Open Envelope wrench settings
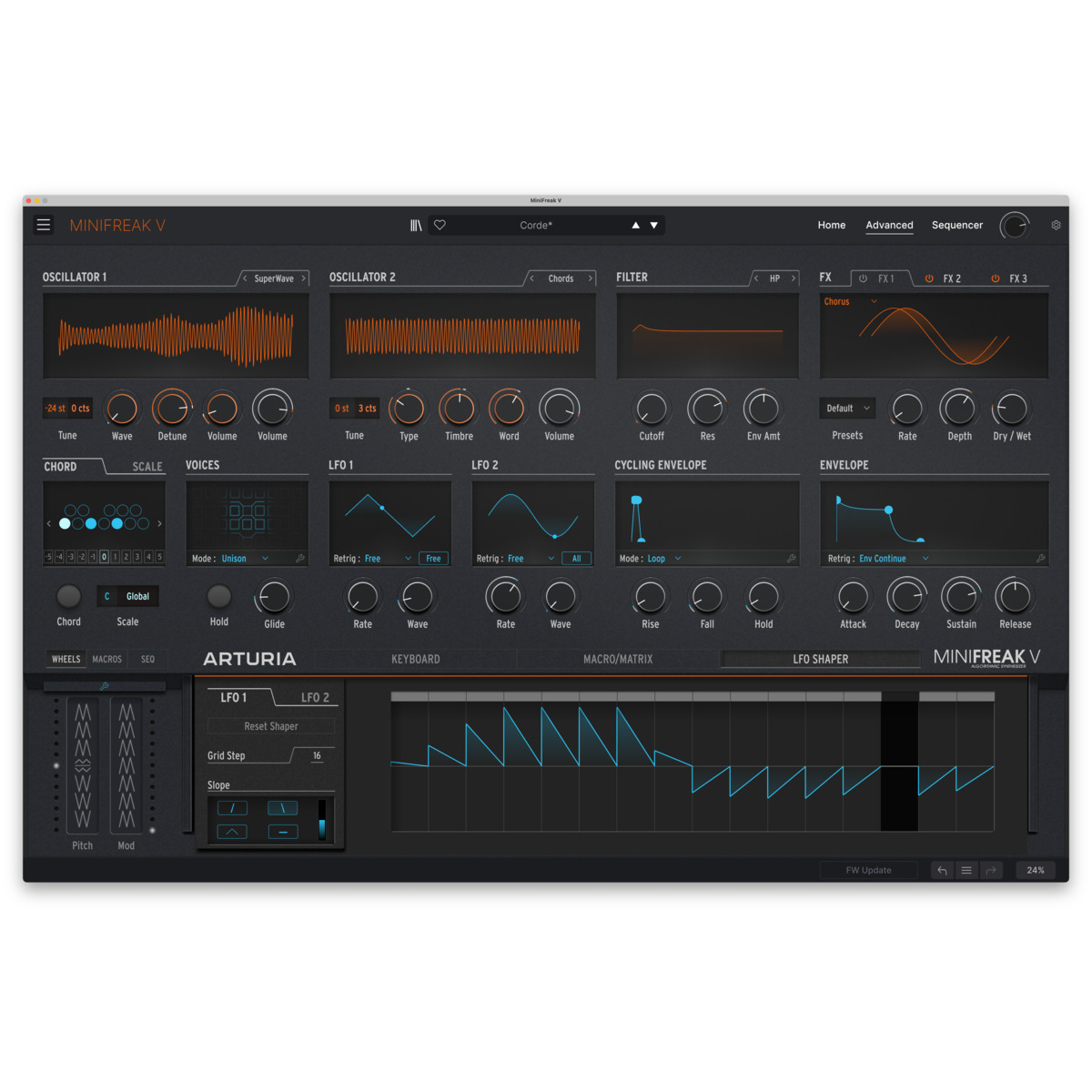1092x1092 pixels. 1040,559
